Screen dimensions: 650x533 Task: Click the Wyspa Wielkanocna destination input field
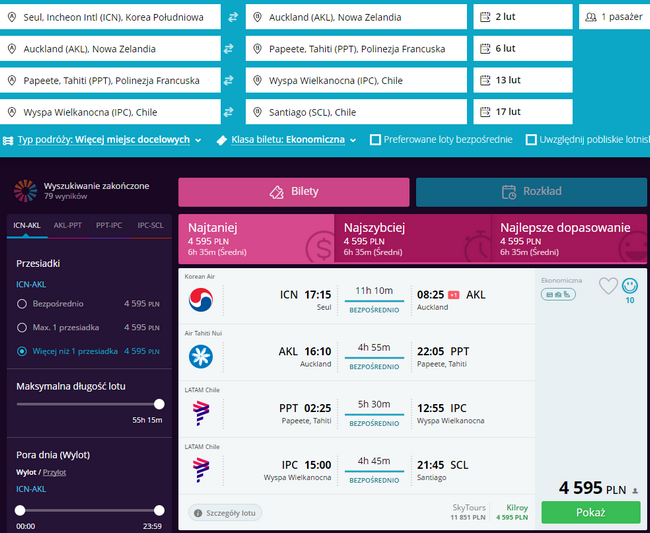pyautogui.click(x=356, y=80)
